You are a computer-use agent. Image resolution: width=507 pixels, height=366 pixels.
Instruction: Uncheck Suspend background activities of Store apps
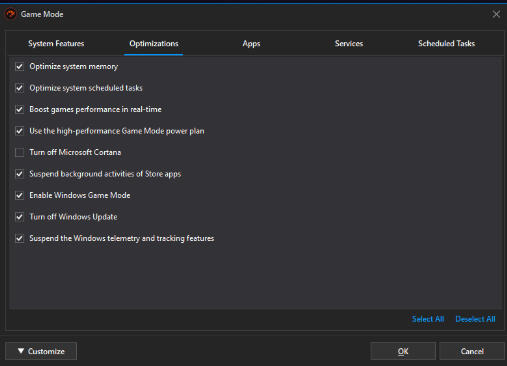coord(20,174)
